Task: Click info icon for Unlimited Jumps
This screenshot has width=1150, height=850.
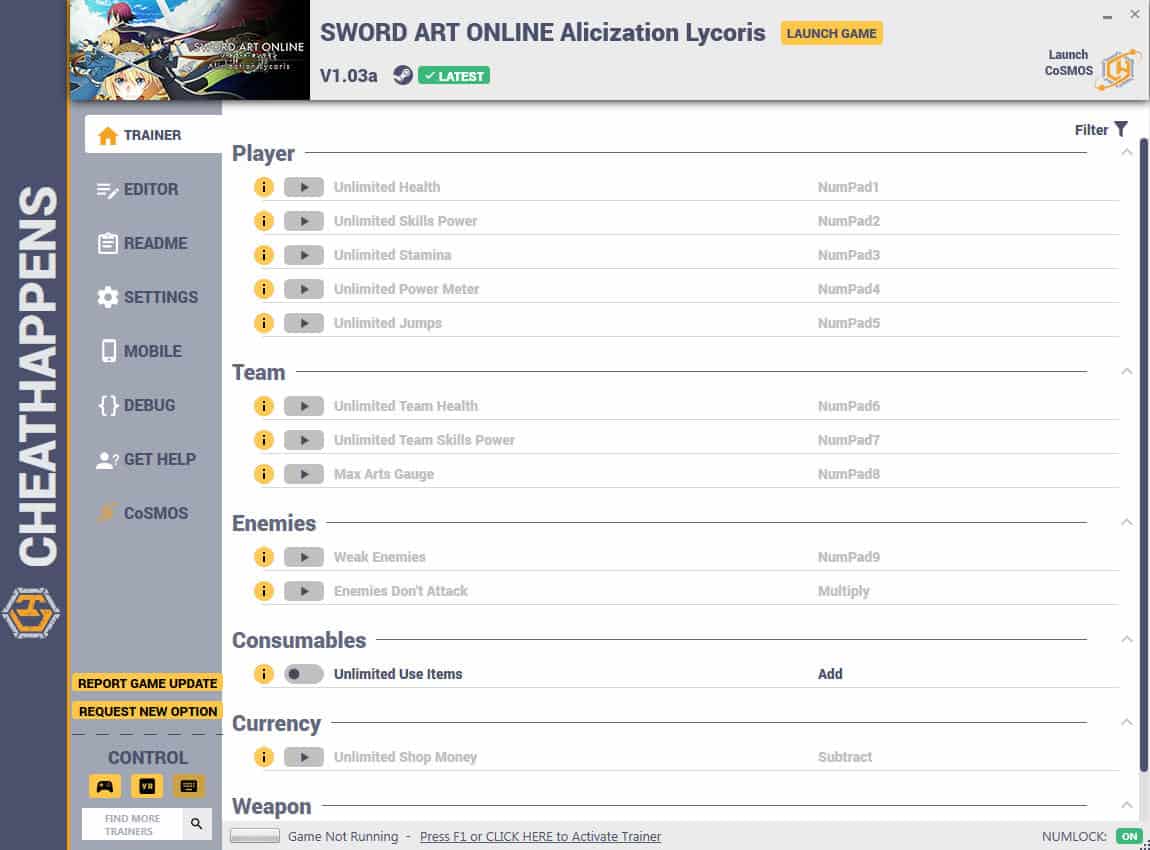Action: pos(263,323)
